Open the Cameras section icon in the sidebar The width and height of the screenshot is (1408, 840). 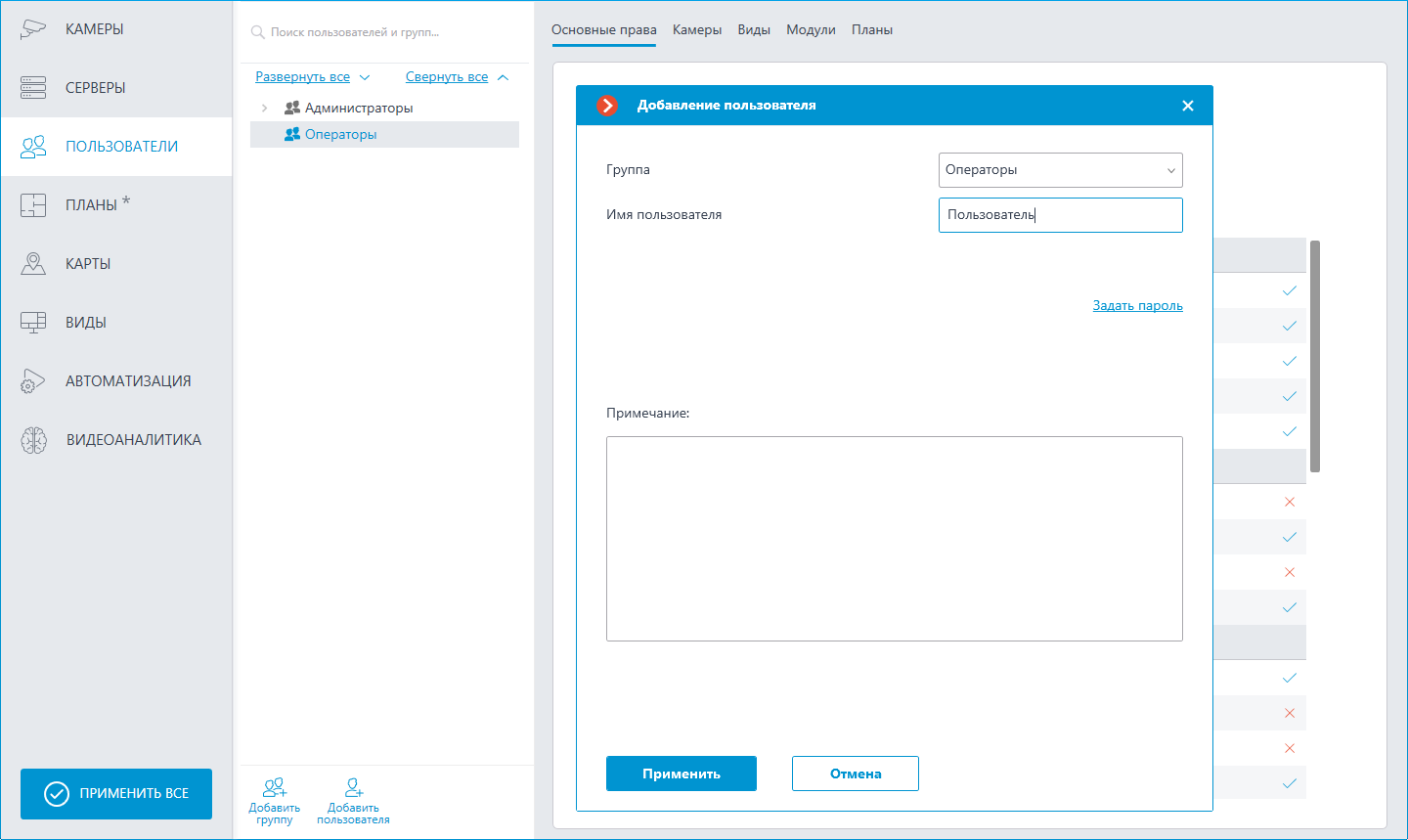pyautogui.click(x=33, y=28)
